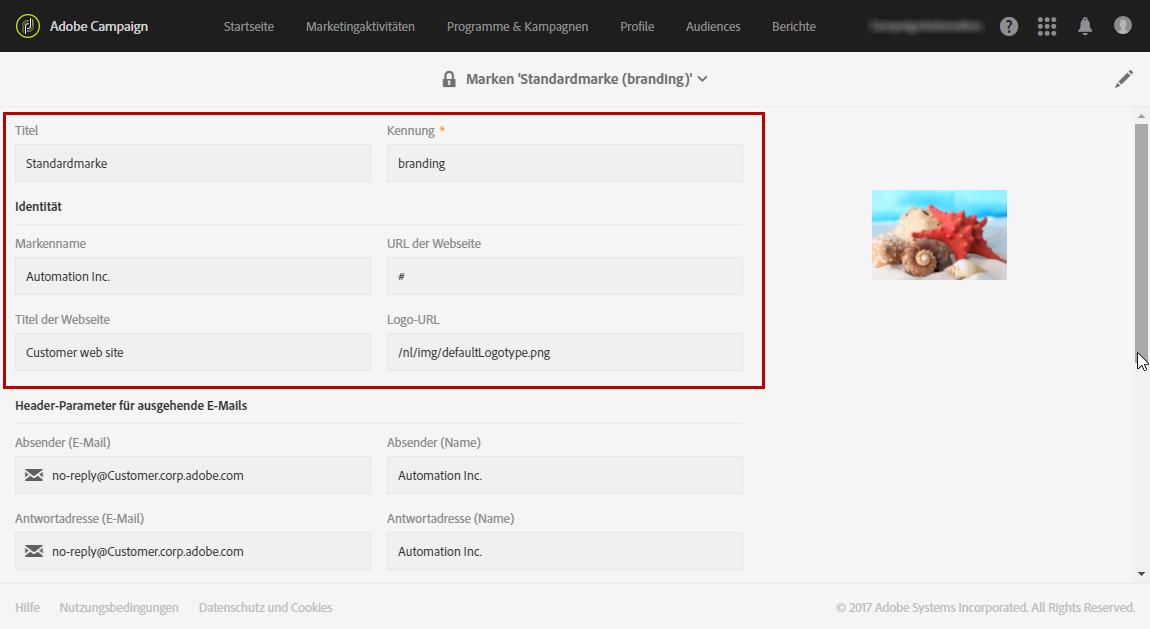Open the Audiences menu item
The width and height of the screenshot is (1150, 629).
pyautogui.click(x=713, y=26)
